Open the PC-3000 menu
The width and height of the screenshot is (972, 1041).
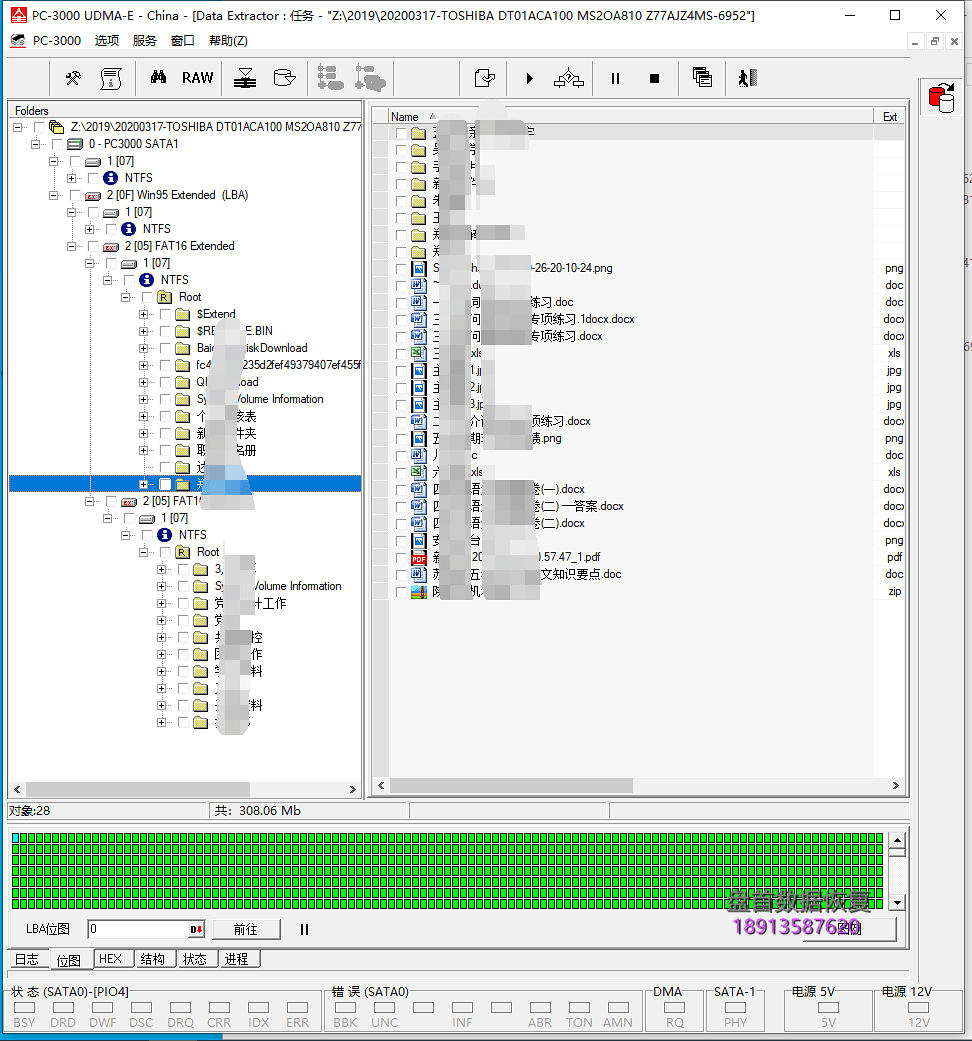coord(57,40)
